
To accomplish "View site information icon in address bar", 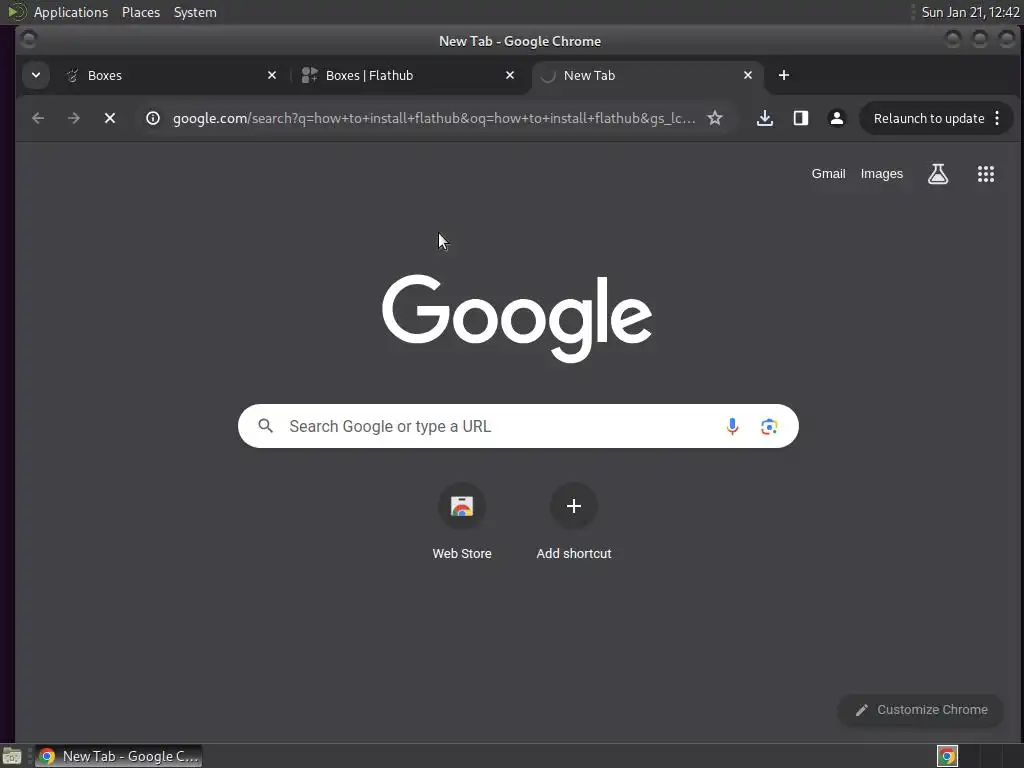I will tap(153, 118).
